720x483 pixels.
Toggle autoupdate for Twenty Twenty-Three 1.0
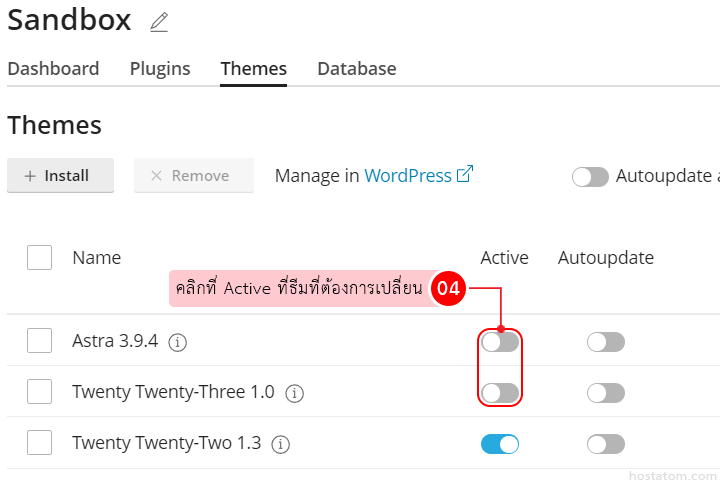[605, 393]
